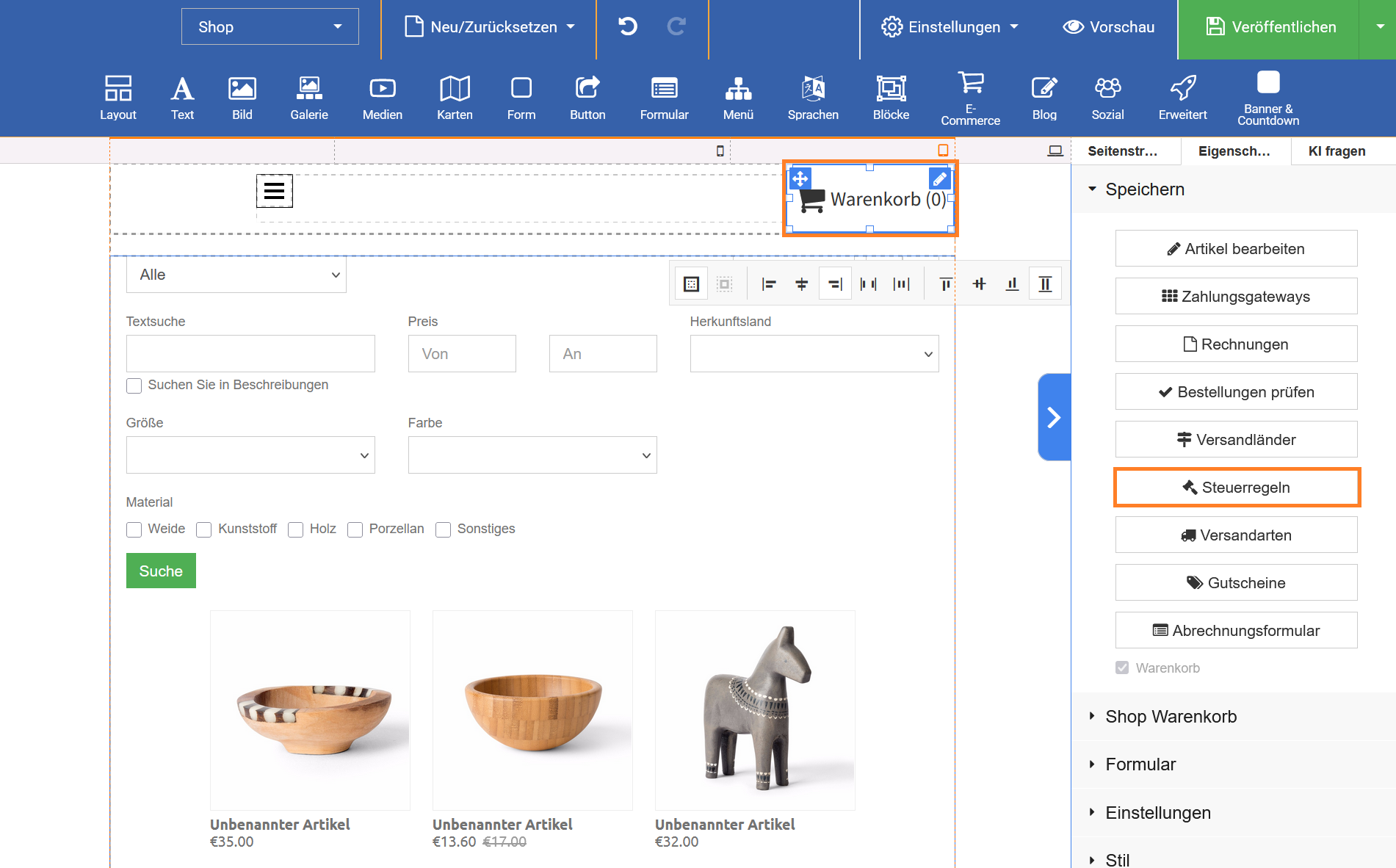Open the Shop page dropdown
1396x868 pixels.
coord(270,27)
